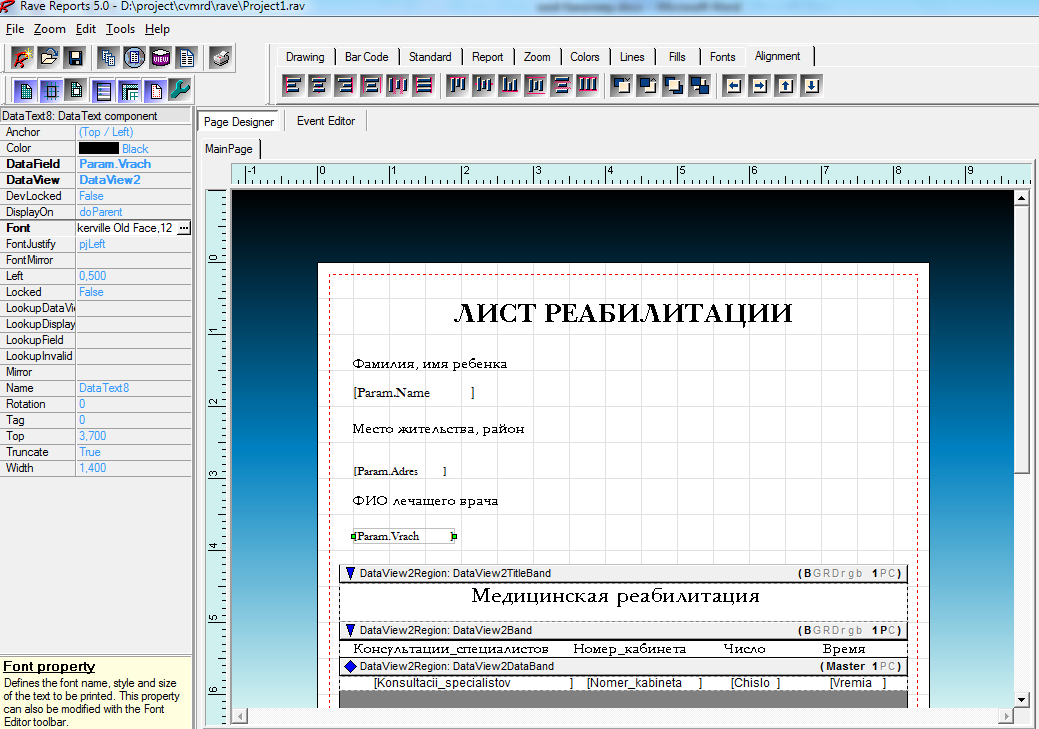The width and height of the screenshot is (1039, 729).
Task: Expand the DataView2Band blue triangle marker
Action: click(350, 631)
